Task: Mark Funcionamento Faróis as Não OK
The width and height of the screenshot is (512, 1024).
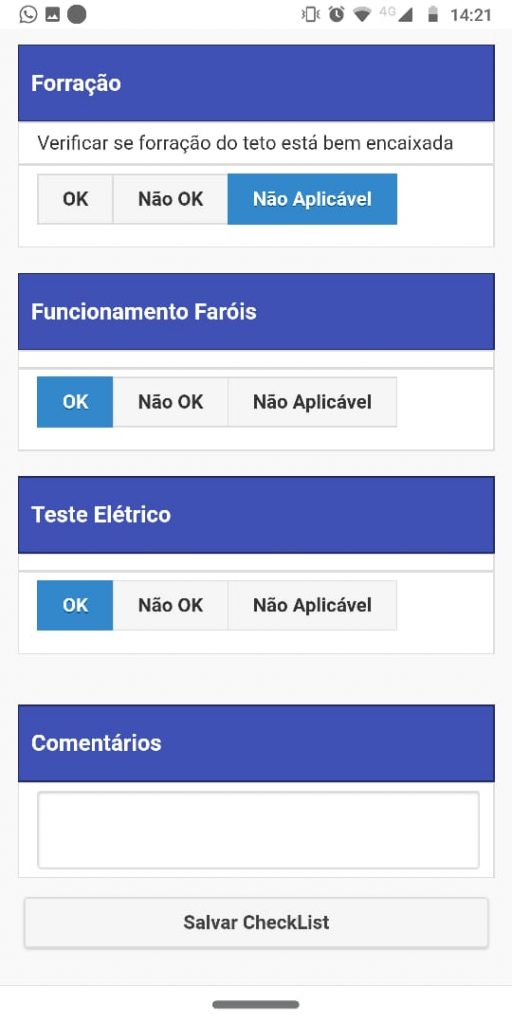Action: click(170, 402)
